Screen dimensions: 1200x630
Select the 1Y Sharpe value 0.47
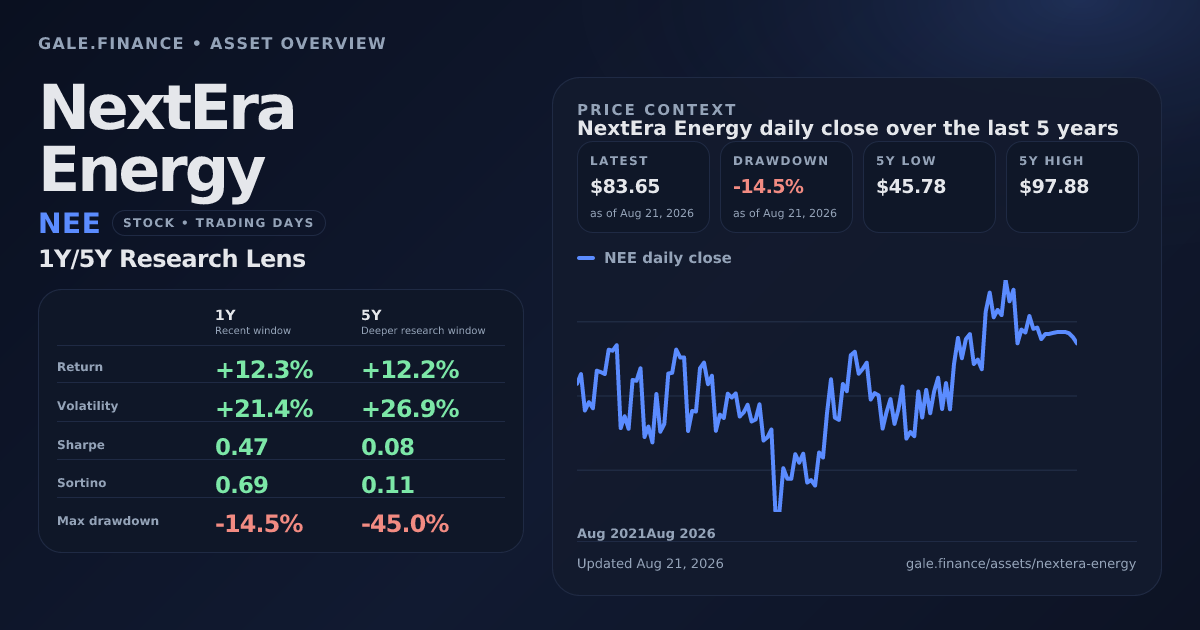click(x=242, y=447)
